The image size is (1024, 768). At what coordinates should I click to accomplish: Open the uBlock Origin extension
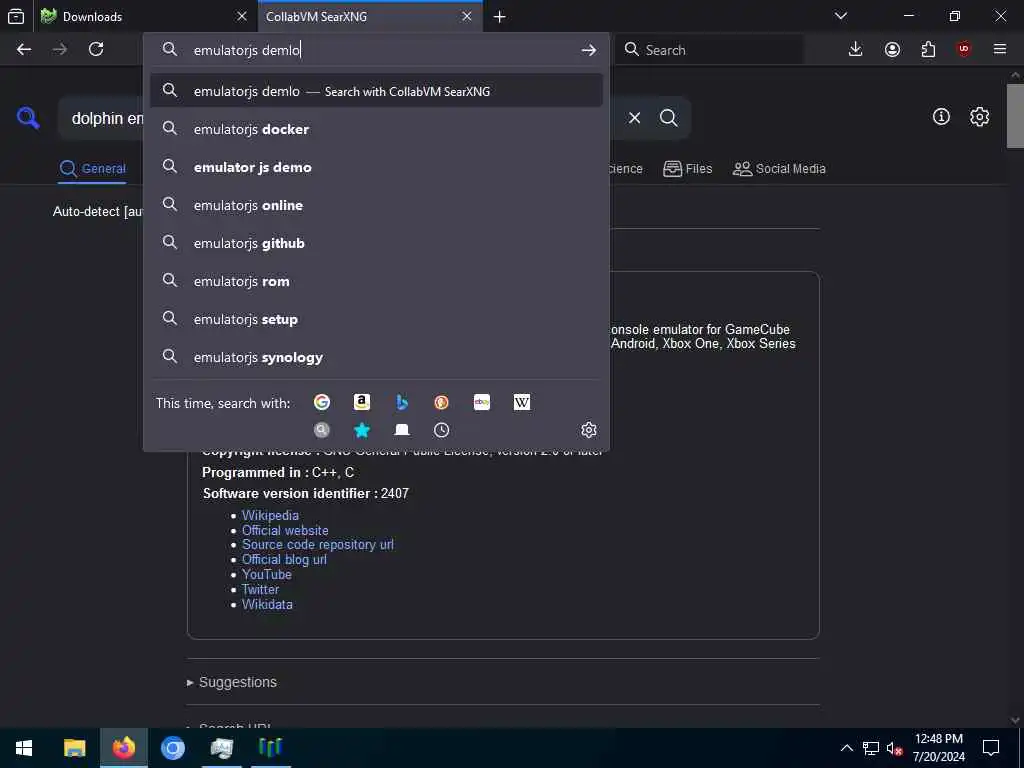pos(964,49)
